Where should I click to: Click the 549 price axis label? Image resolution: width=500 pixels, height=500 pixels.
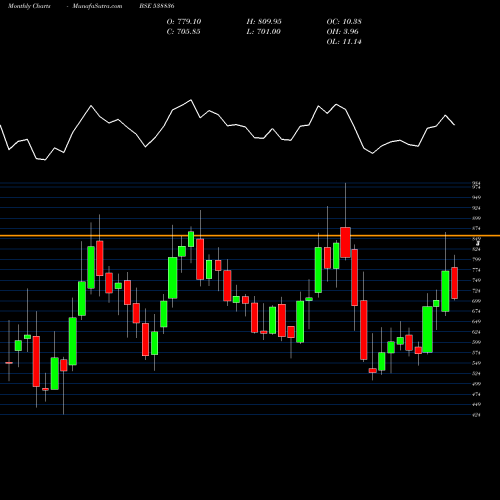pos(477,363)
